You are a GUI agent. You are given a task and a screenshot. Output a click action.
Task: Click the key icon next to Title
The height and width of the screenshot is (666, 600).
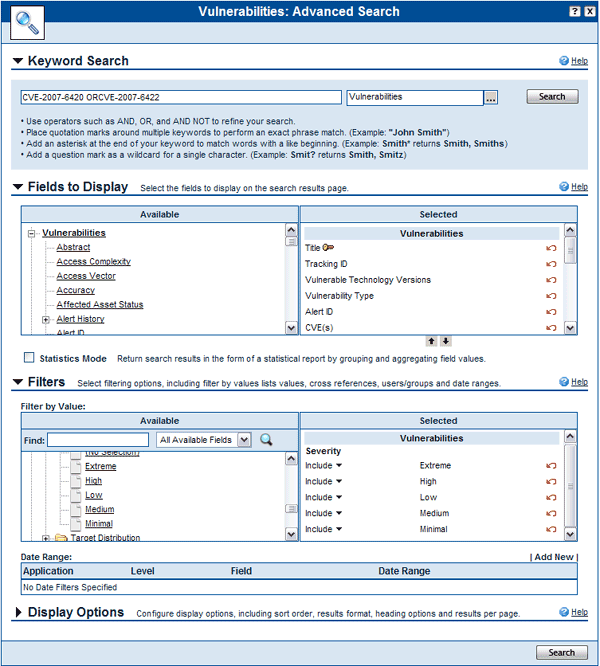328,248
